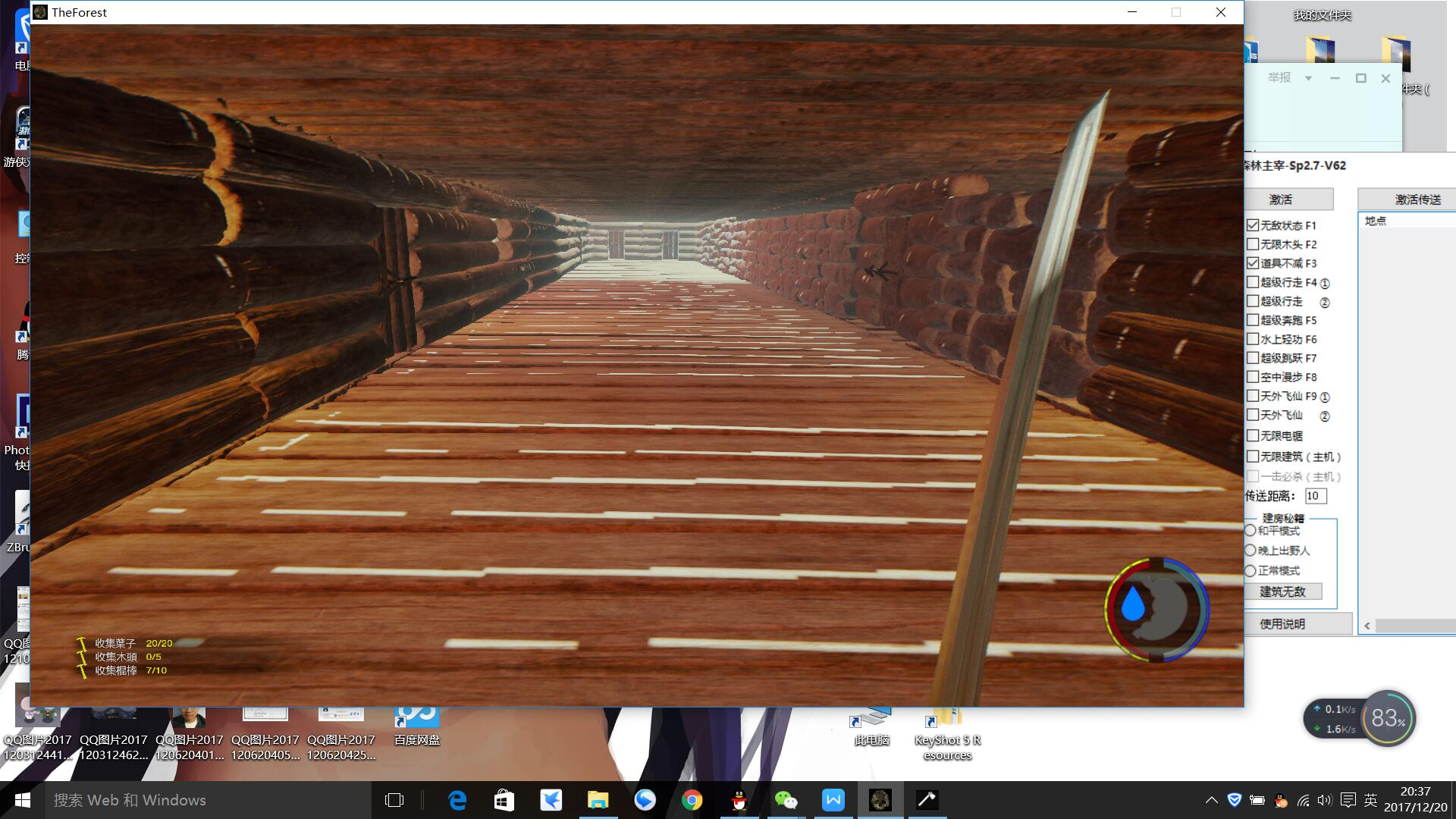Open Microsoft Edge from the taskbar
Screen dimensions: 1456x819
[x=457, y=800]
